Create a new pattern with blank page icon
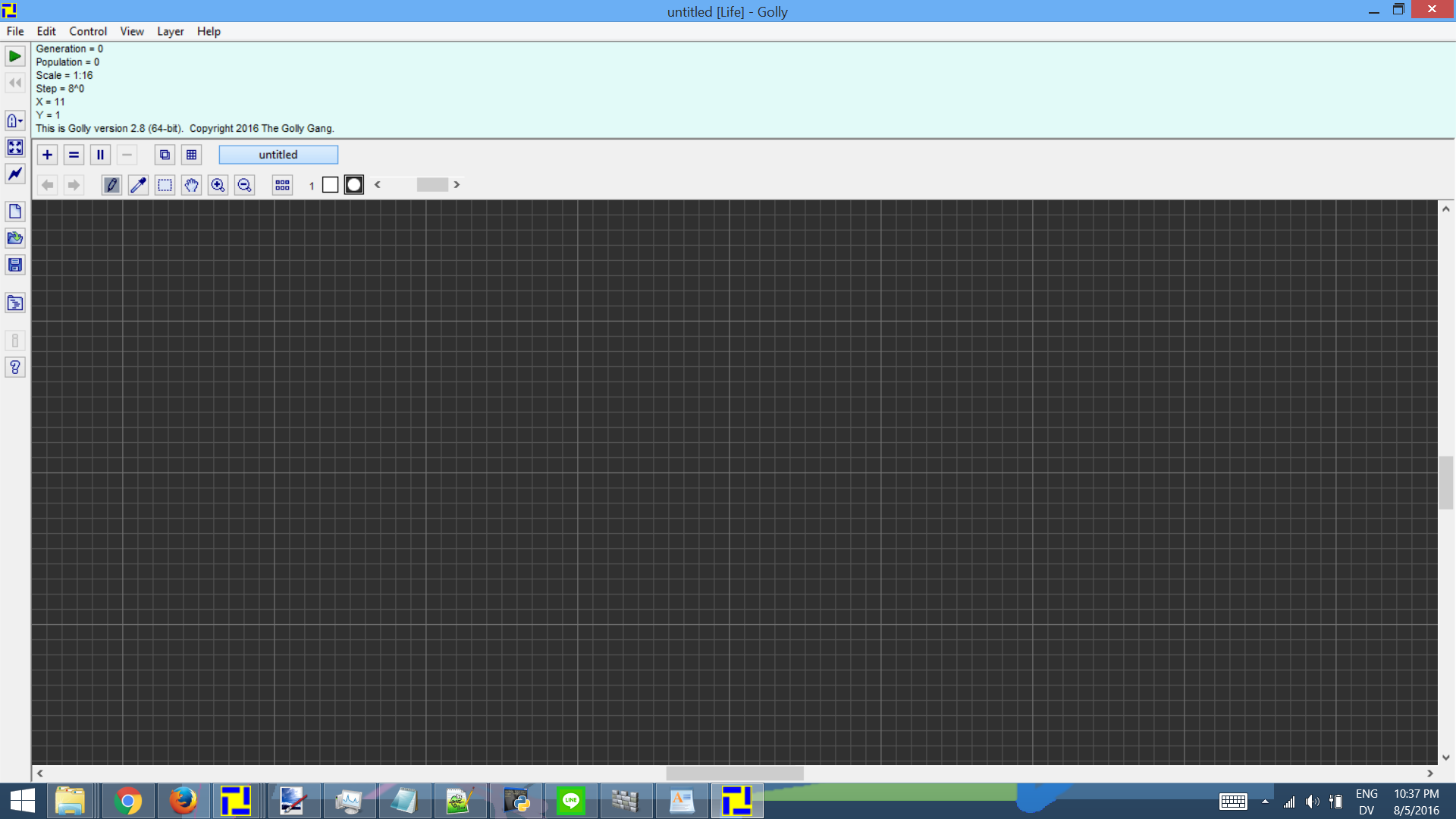This screenshot has height=819, width=1456. pos(15,212)
